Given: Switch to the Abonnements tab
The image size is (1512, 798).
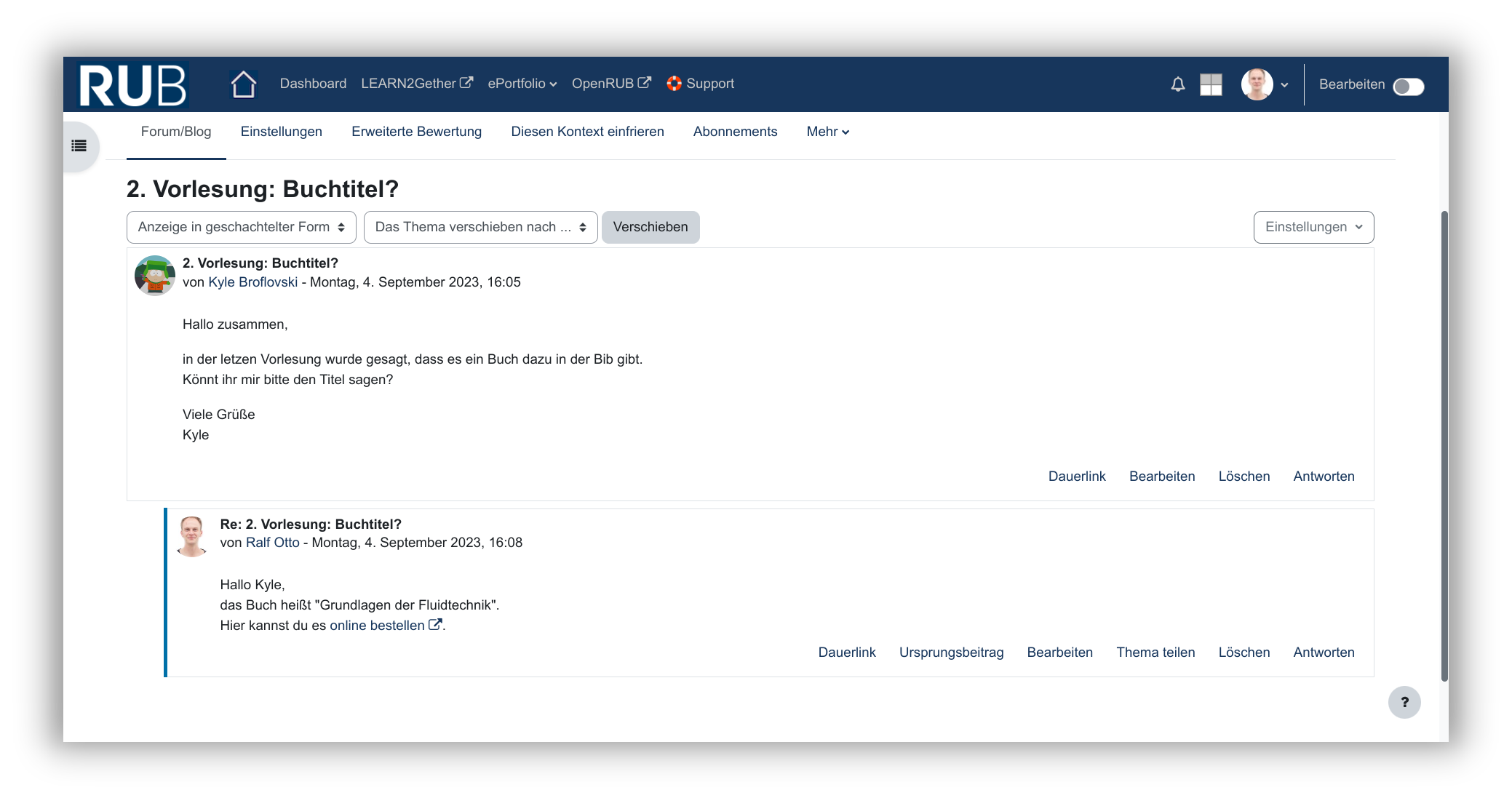Looking at the screenshot, I should point(735,132).
